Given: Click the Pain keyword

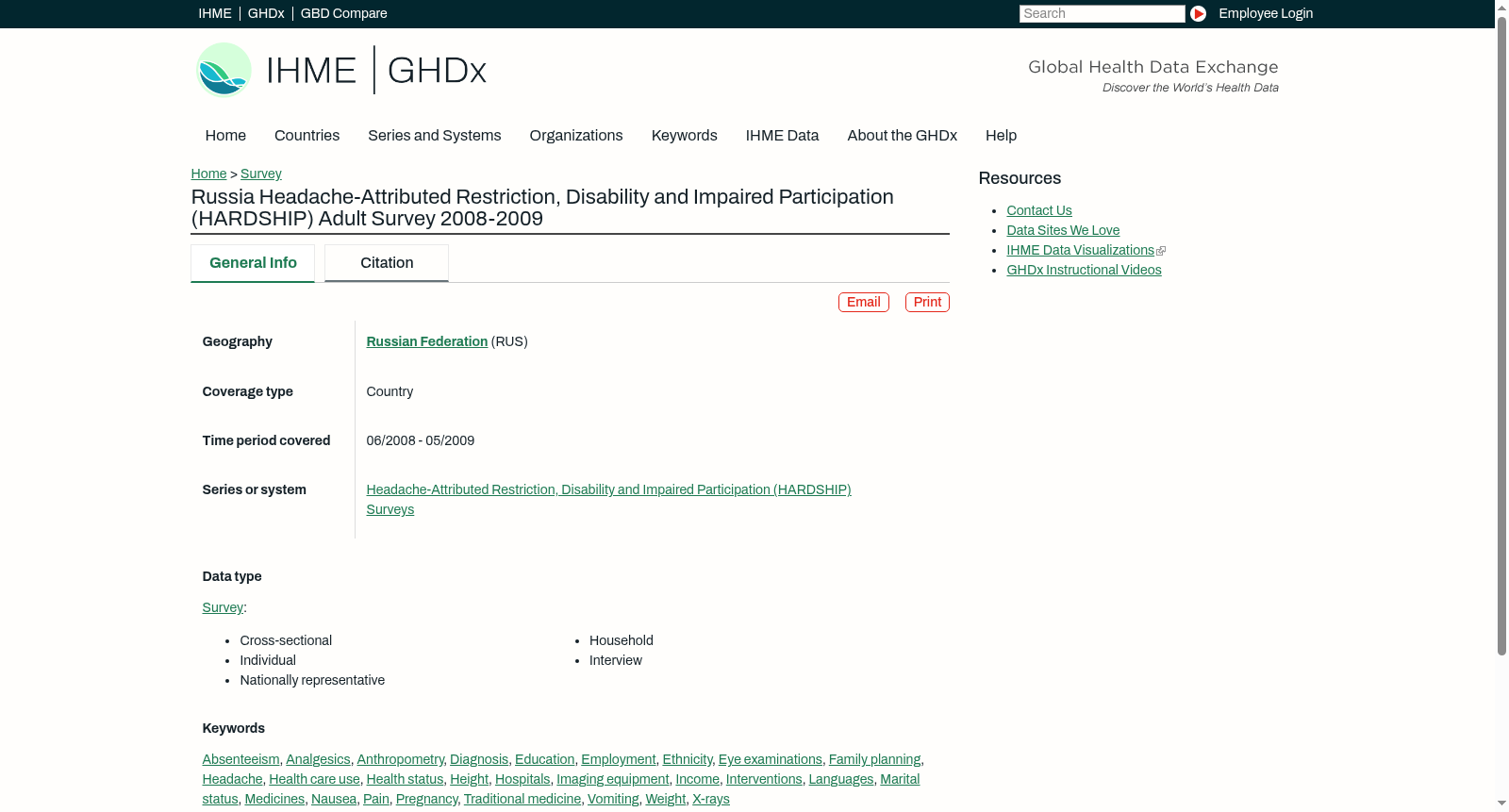Looking at the screenshot, I should (376, 800).
